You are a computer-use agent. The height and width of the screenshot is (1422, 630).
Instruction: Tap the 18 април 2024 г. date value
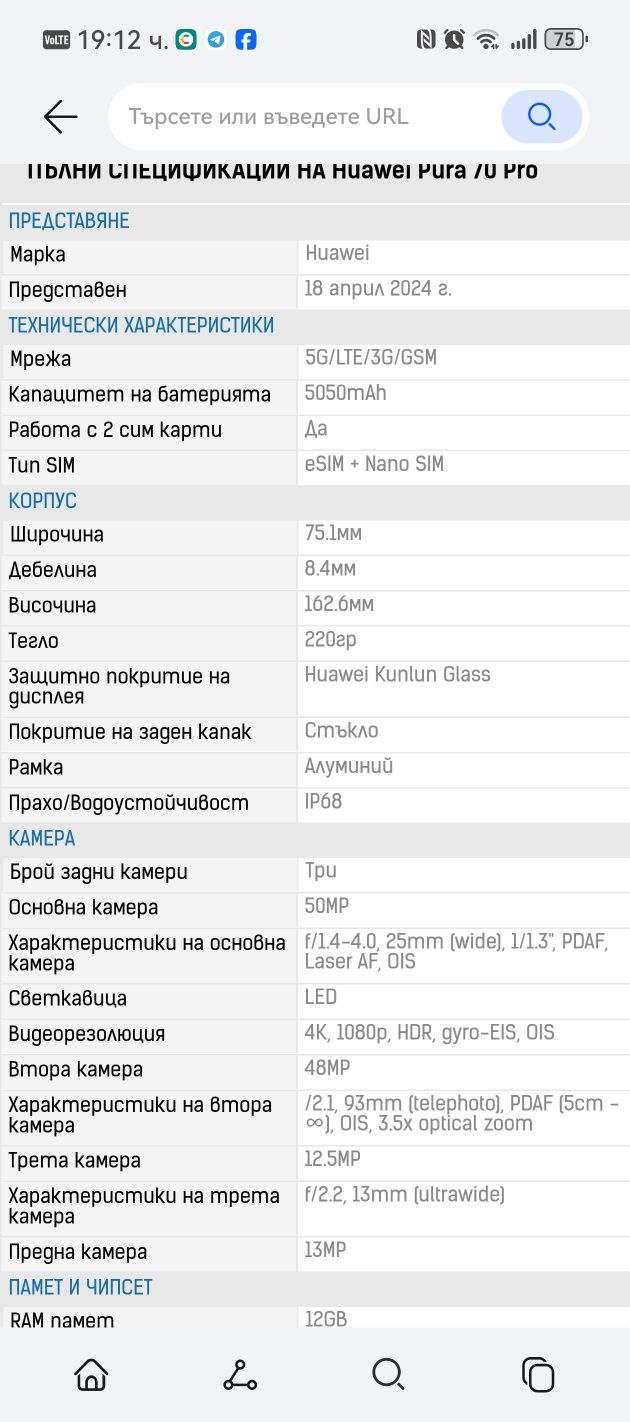click(x=378, y=289)
